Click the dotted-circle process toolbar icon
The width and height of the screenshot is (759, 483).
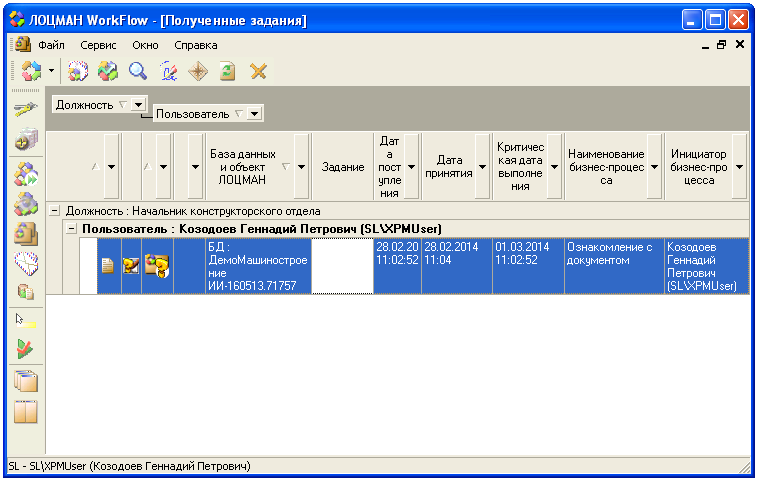(77, 71)
